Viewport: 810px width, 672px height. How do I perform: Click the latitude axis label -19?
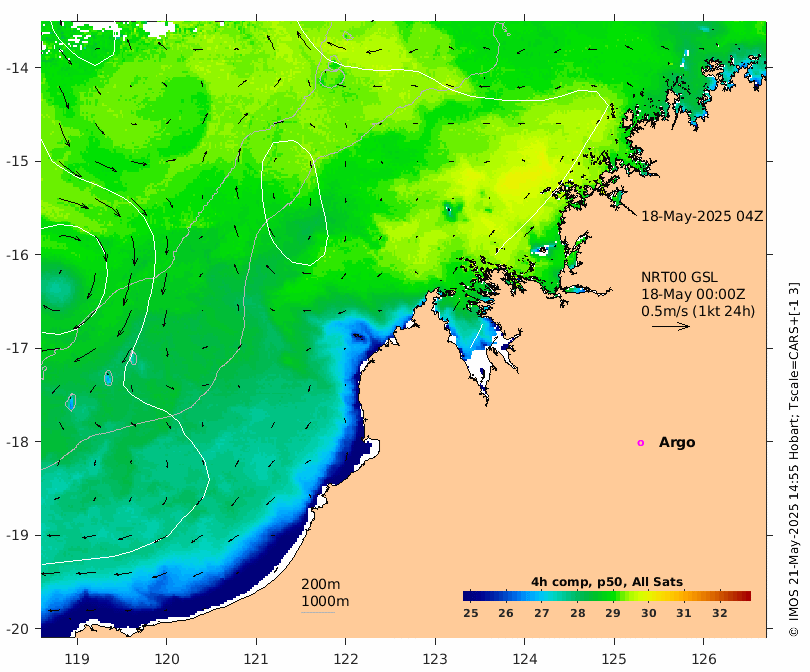tap(17, 535)
